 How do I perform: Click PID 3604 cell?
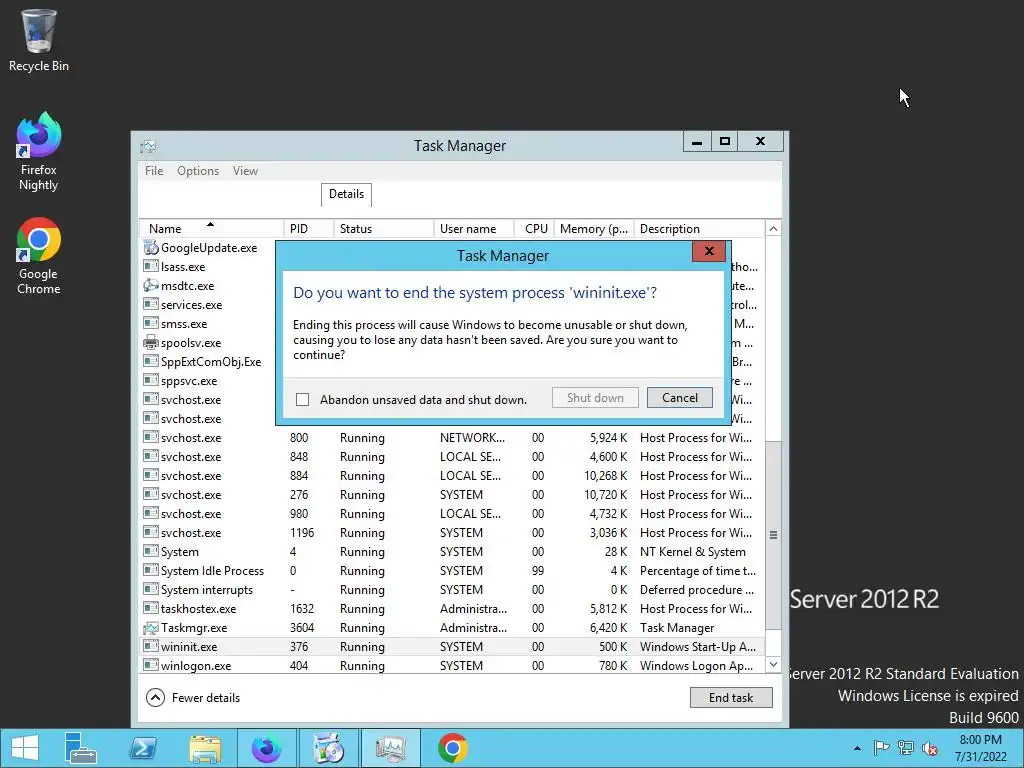pos(302,628)
